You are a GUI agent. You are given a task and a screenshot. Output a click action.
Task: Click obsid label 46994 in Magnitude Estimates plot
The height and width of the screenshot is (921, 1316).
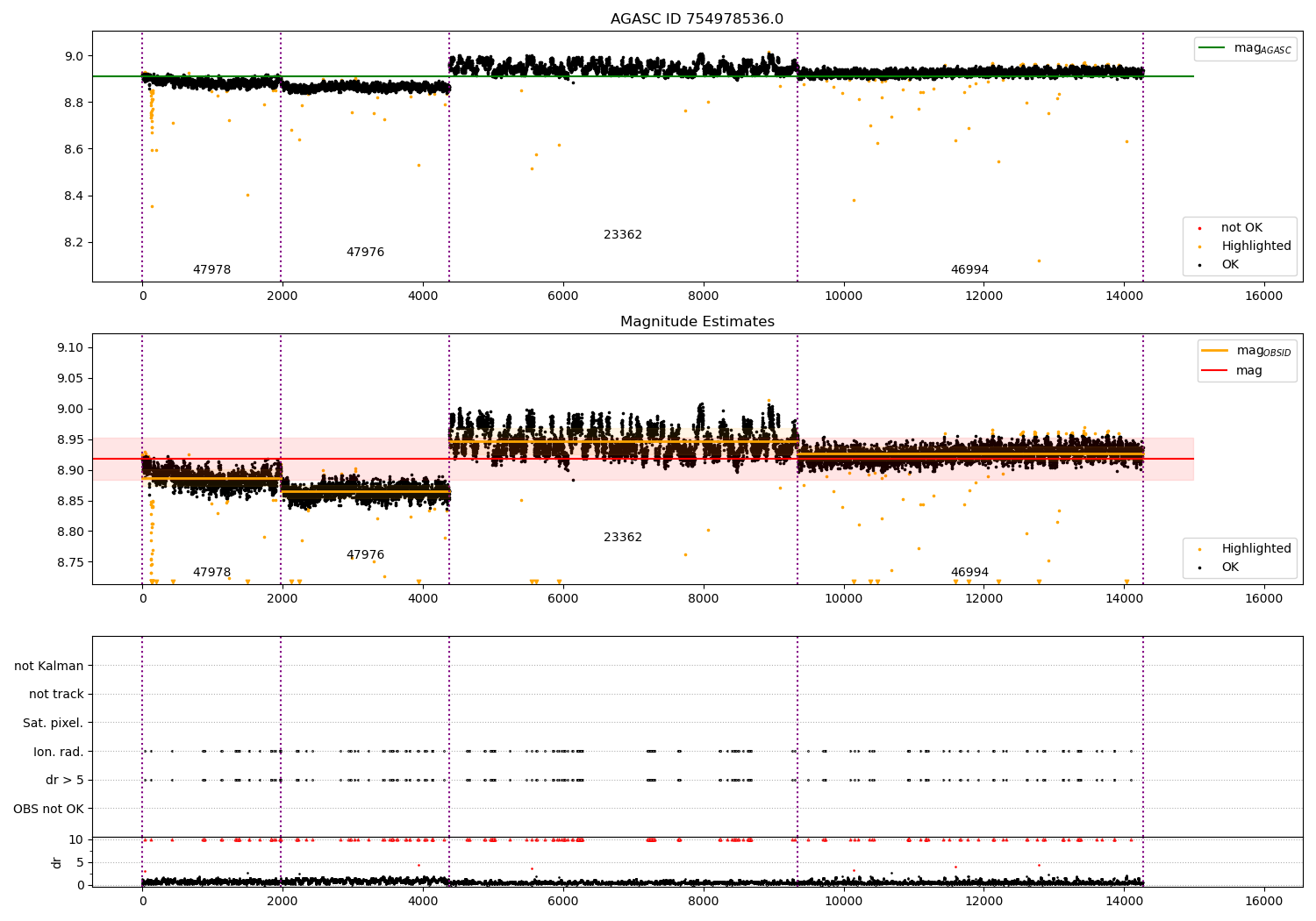point(969,573)
